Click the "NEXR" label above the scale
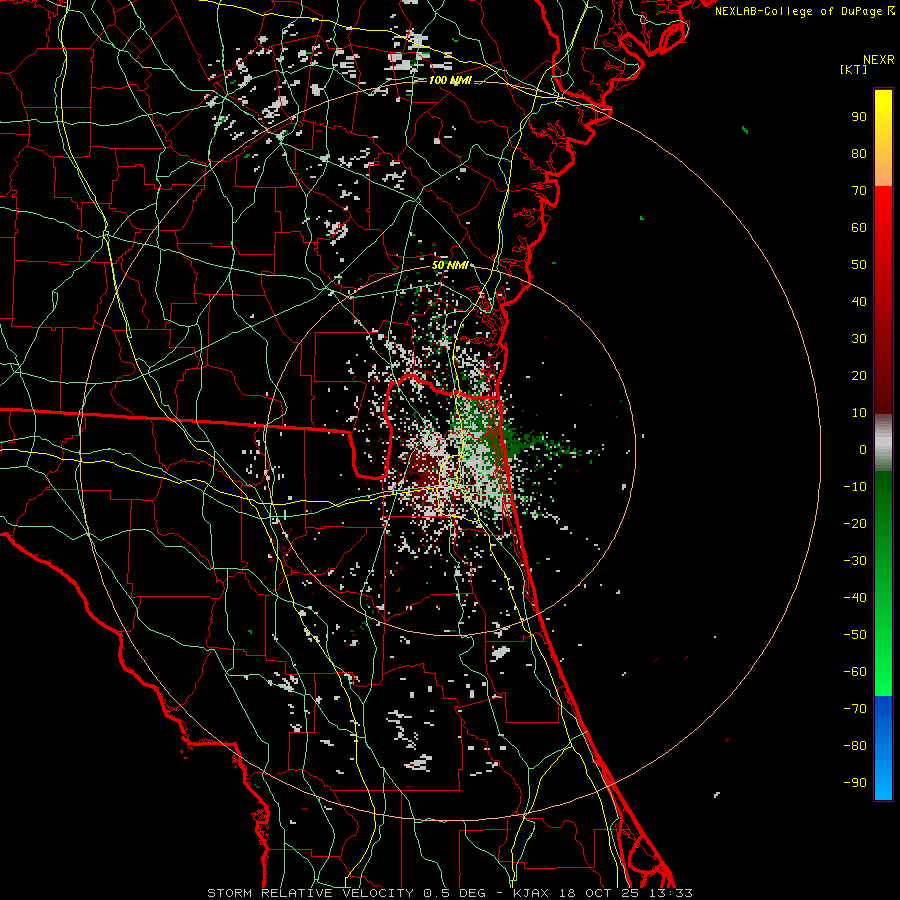The height and width of the screenshot is (900, 900). (x=879, y=60)
